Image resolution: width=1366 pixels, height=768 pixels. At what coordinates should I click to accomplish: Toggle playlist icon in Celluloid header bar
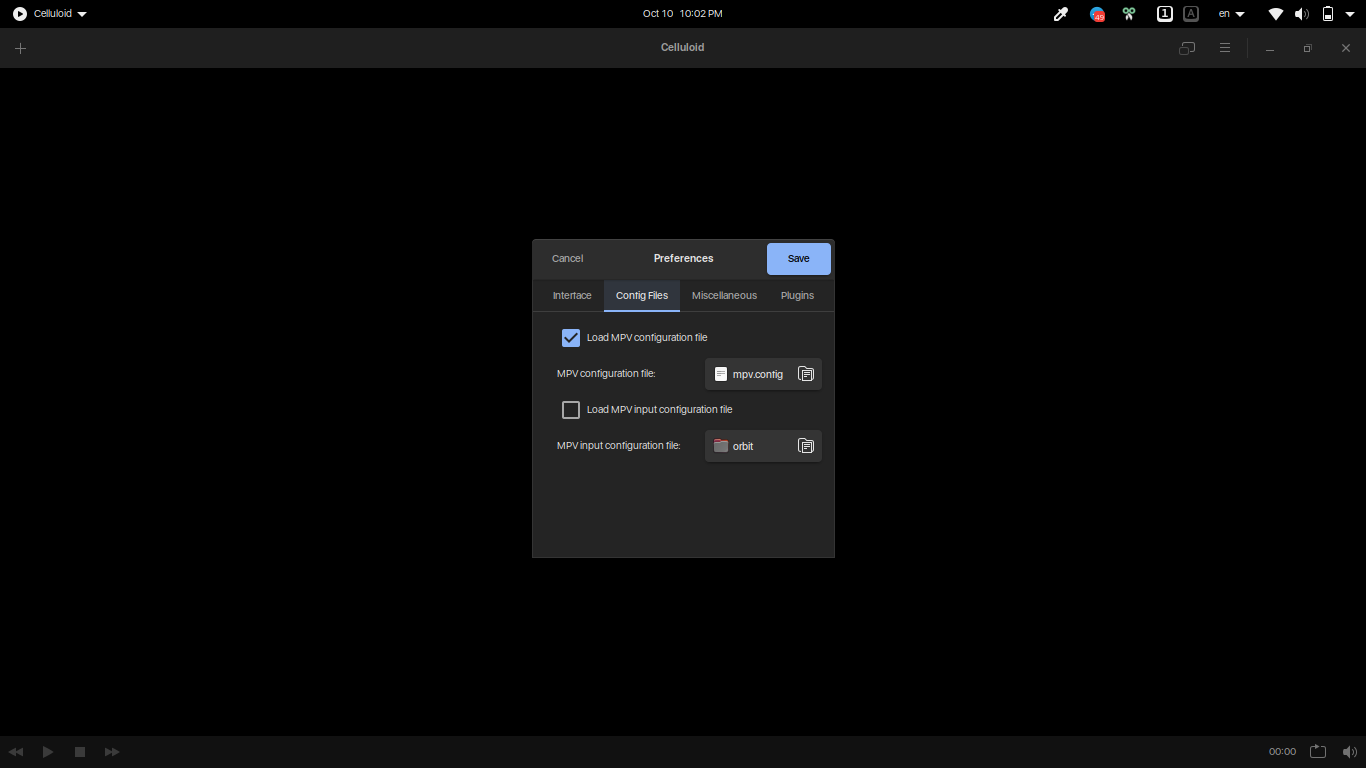pos(1187,48)
